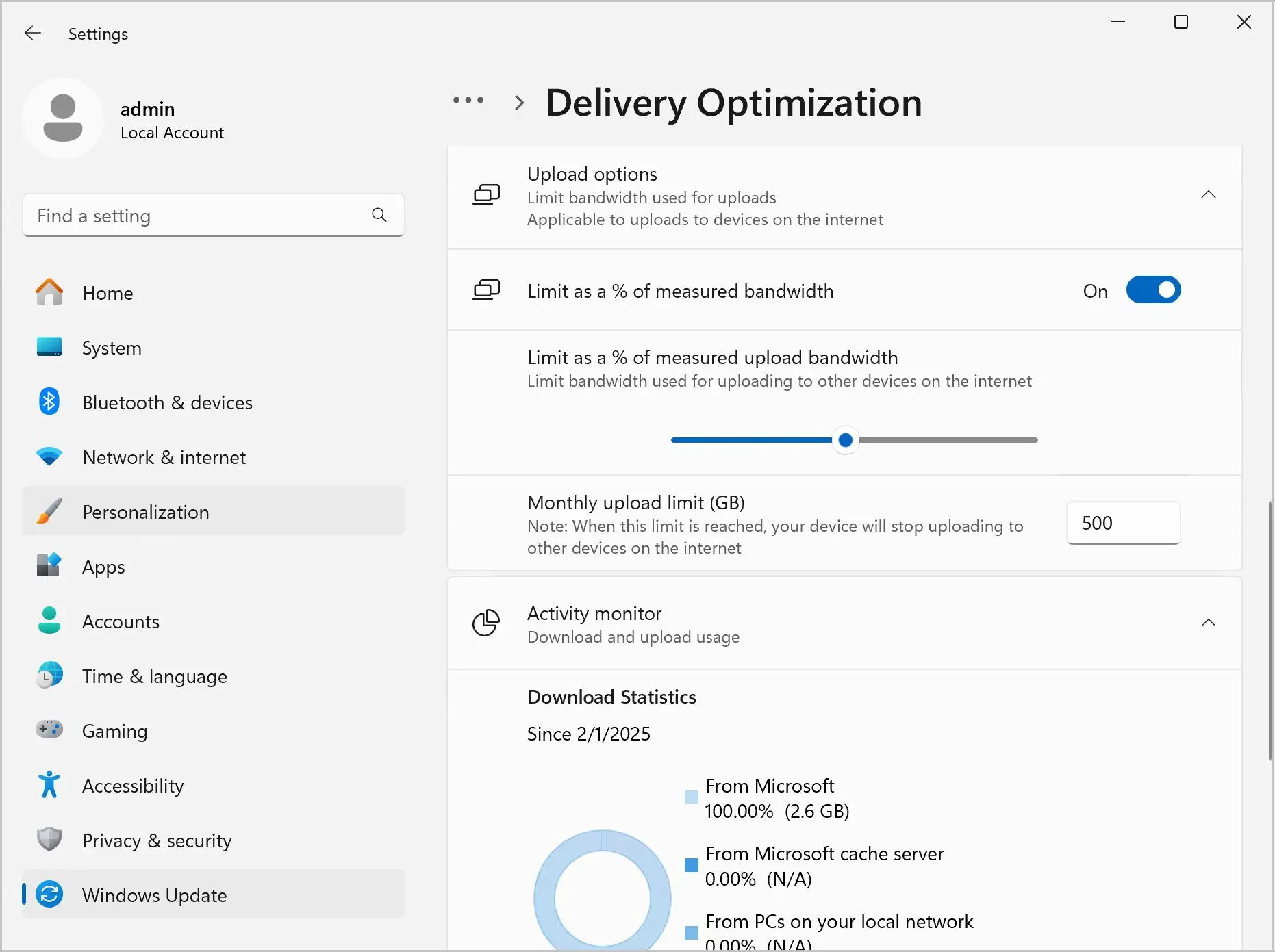This screenshot has height=952, width=1275.
Task: Click the '100.00% (2.6 GB)' value
Action: point(777,811)
